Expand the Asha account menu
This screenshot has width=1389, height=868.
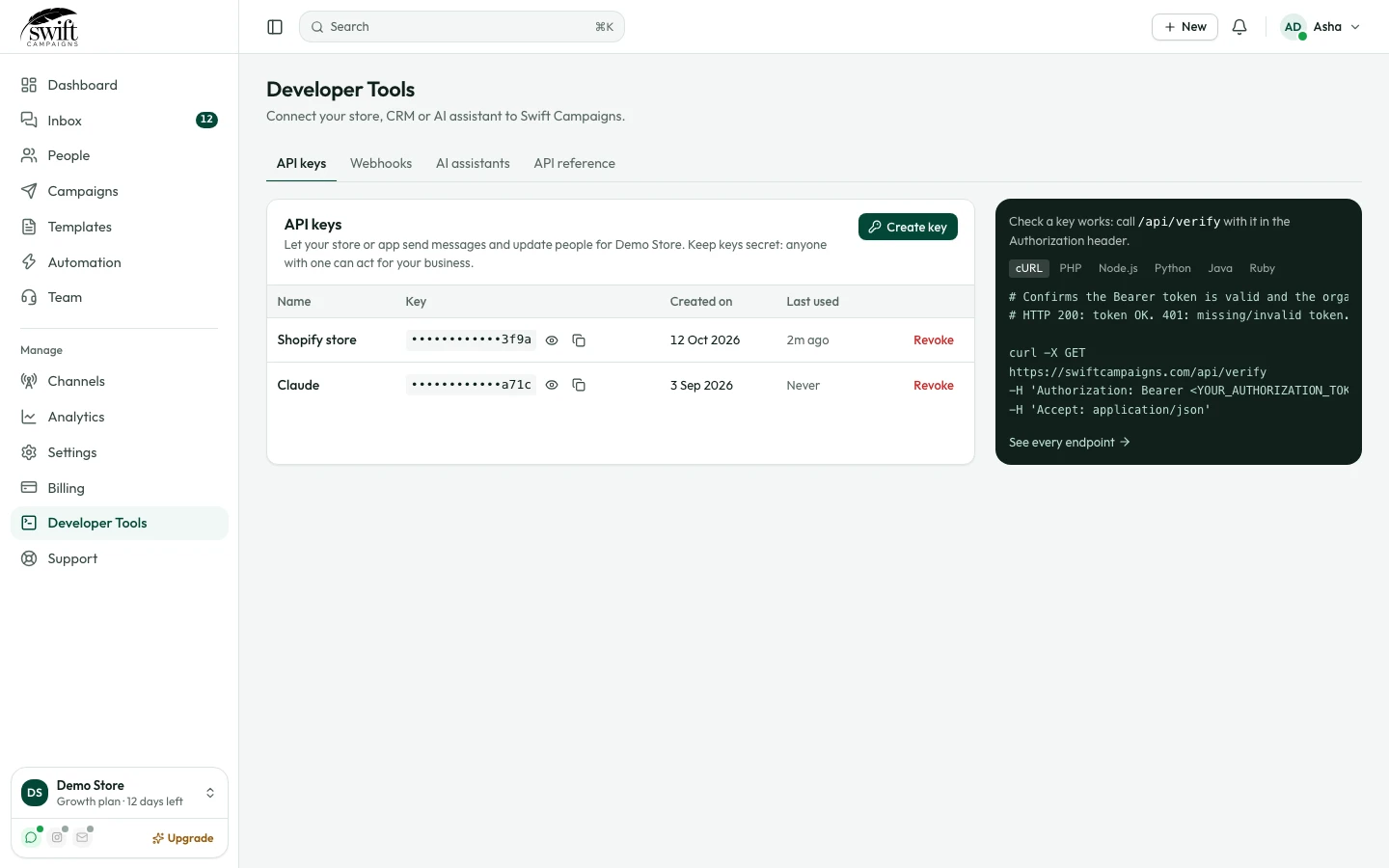(x=1321, y=27)
